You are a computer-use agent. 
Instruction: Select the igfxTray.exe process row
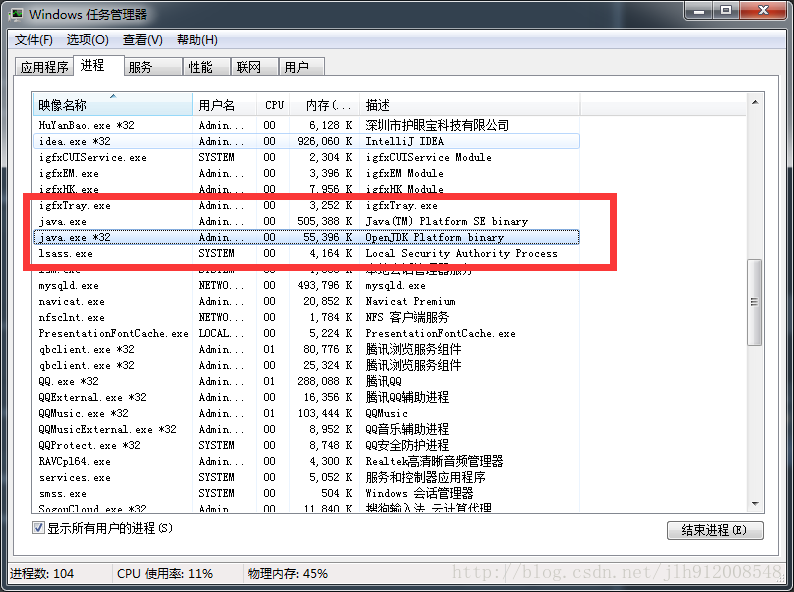pos(306,206)
